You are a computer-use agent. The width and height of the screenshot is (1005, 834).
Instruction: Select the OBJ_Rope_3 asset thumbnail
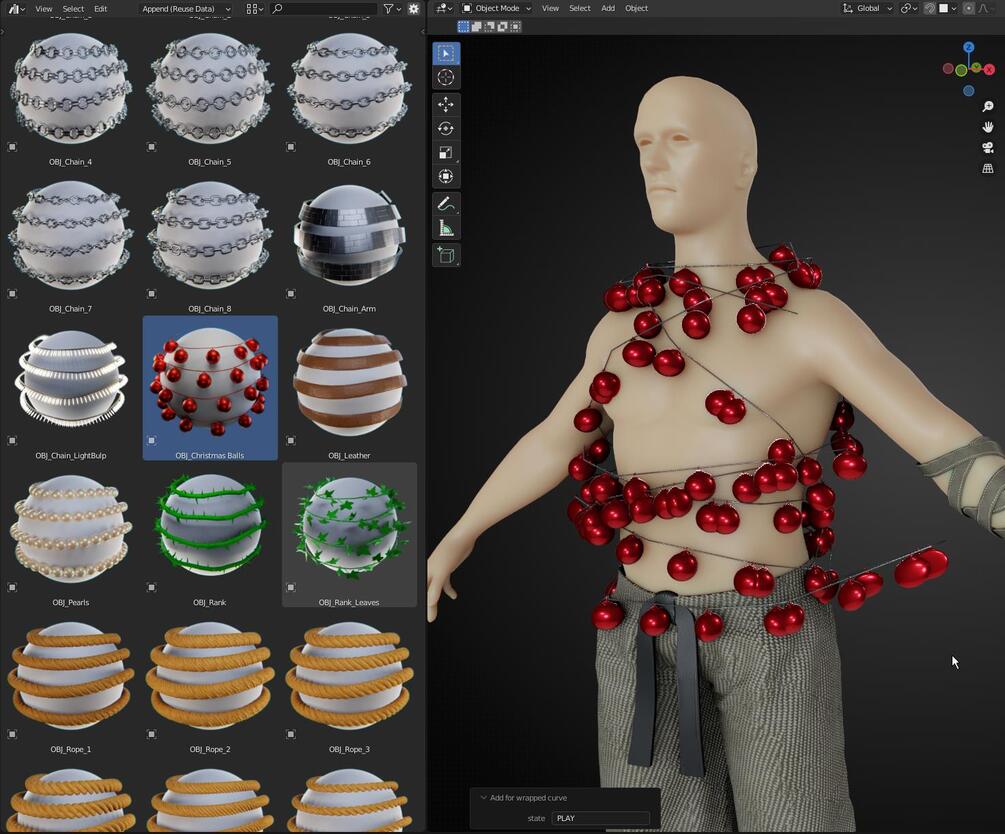click(349, 676)
